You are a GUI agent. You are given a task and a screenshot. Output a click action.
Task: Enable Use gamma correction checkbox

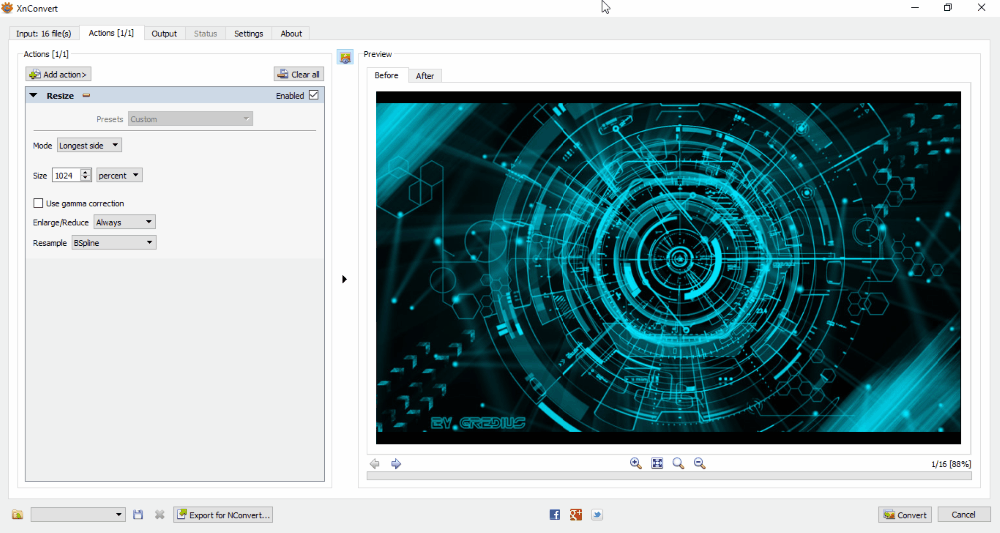pos(38,203)
